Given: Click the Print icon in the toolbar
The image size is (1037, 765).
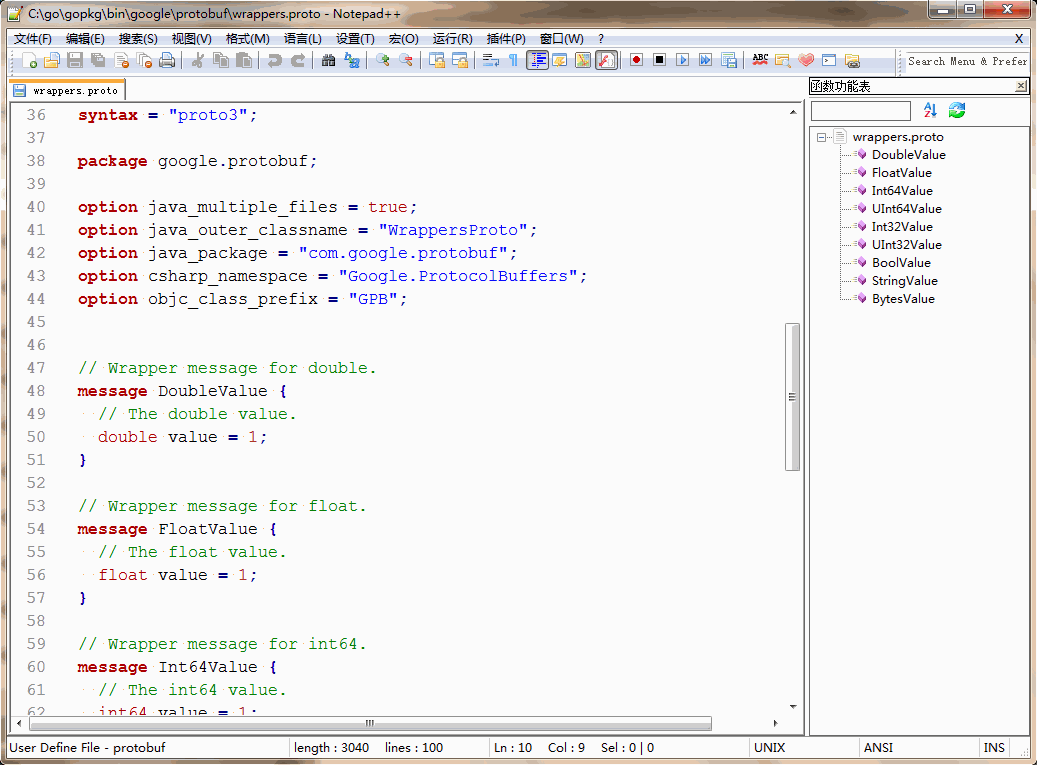Looking at the screenshot, I should 167,61.
